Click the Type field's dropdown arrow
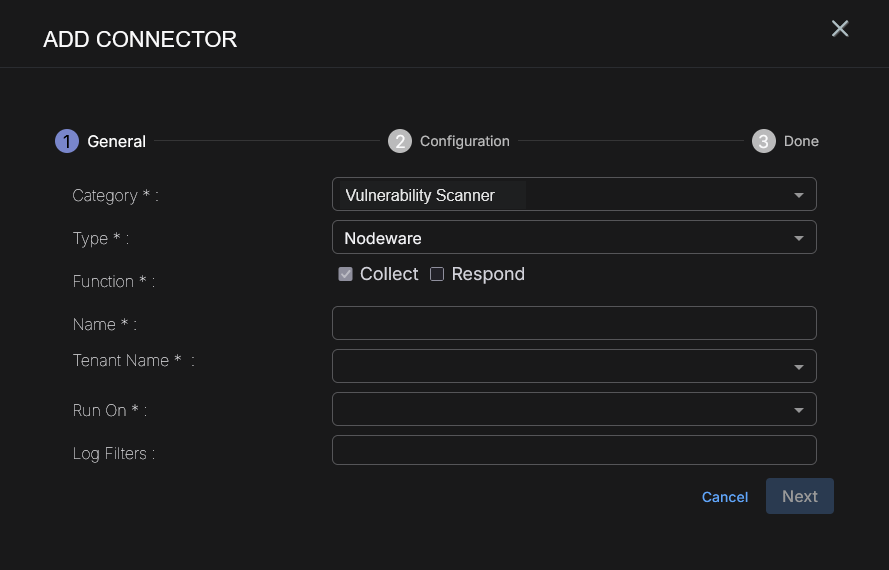The width and height of the screenshot is (889, 570). (x=798, y=238)
